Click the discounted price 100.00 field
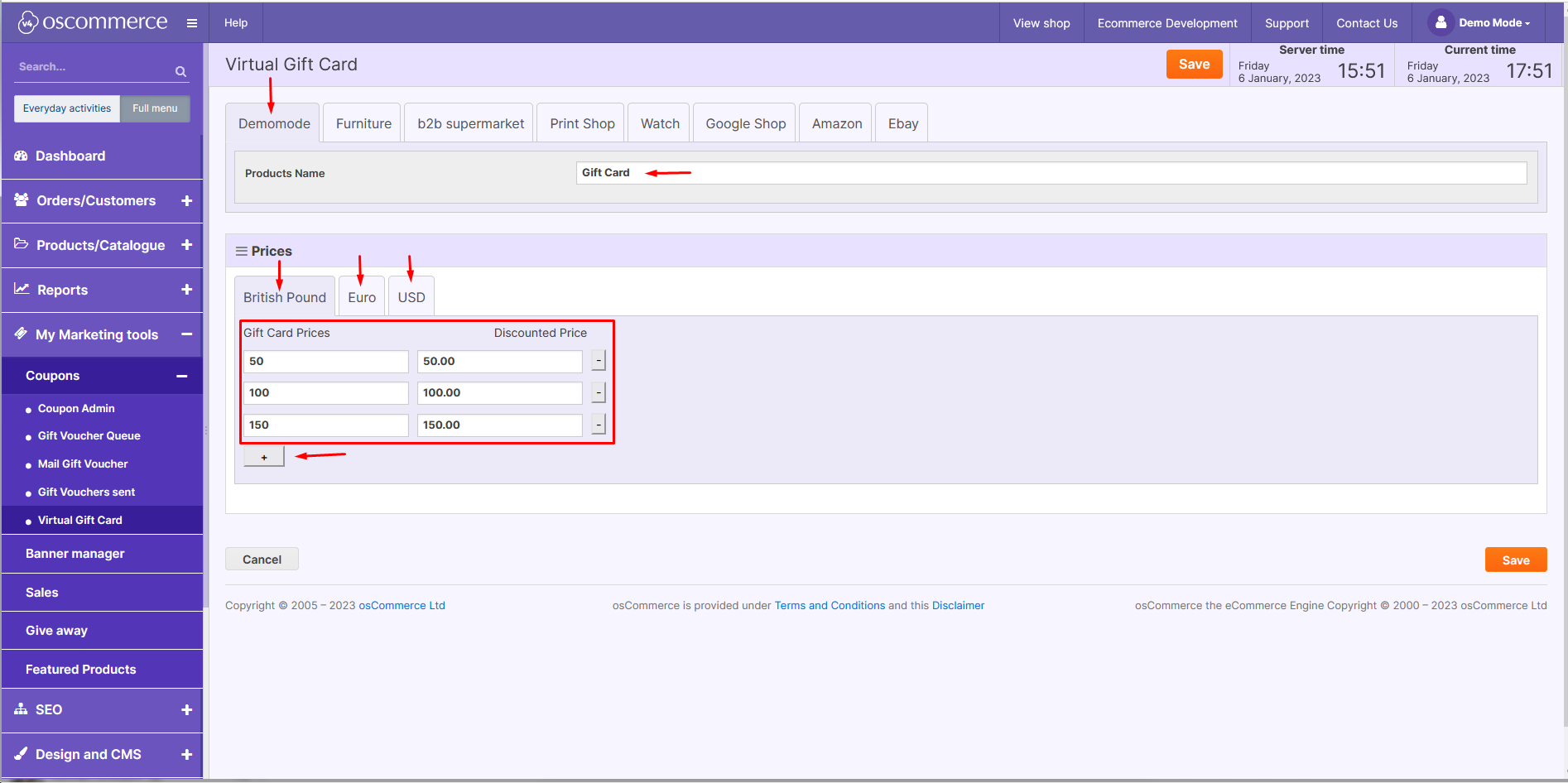 [500, 392]
